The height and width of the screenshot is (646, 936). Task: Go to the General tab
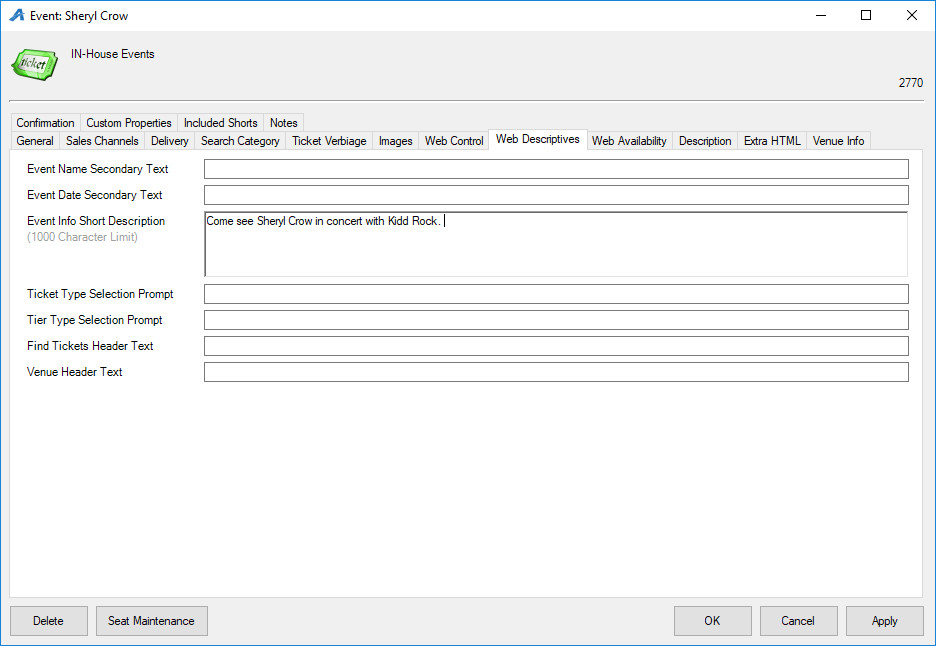tap(35, 141)
